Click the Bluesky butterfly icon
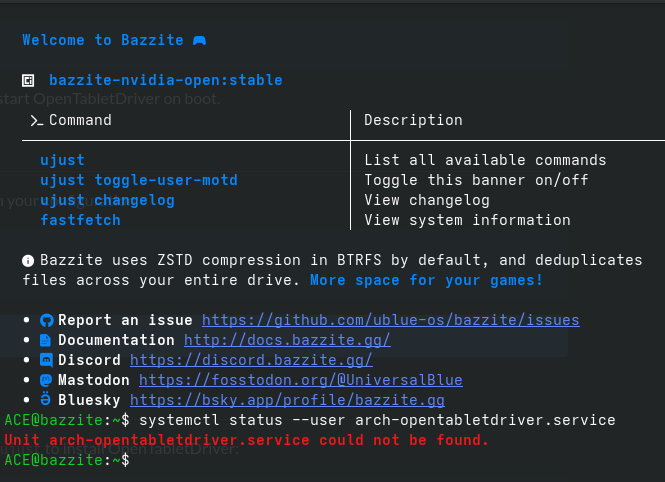 click(x=46, y=400)
